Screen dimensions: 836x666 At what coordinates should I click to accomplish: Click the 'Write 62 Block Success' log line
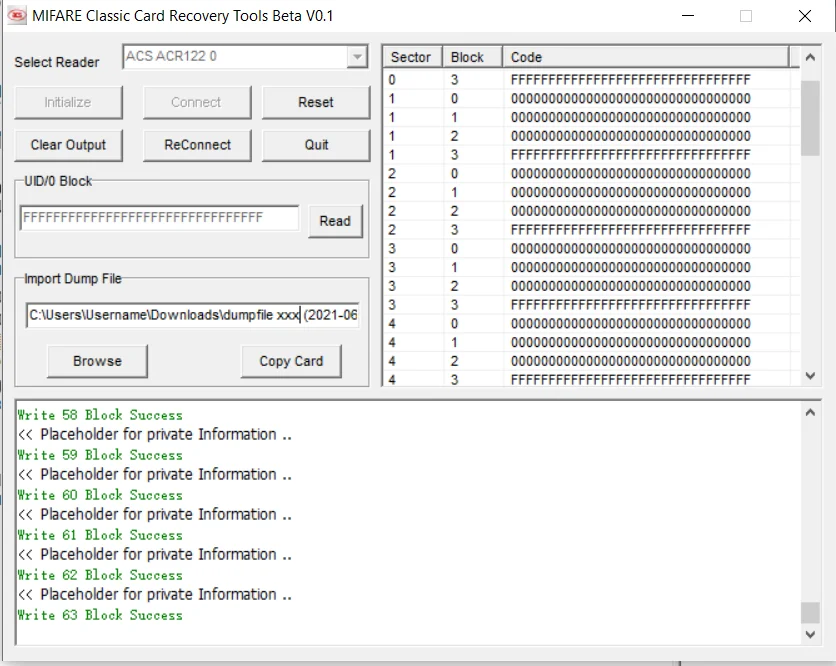click(100, 575)
